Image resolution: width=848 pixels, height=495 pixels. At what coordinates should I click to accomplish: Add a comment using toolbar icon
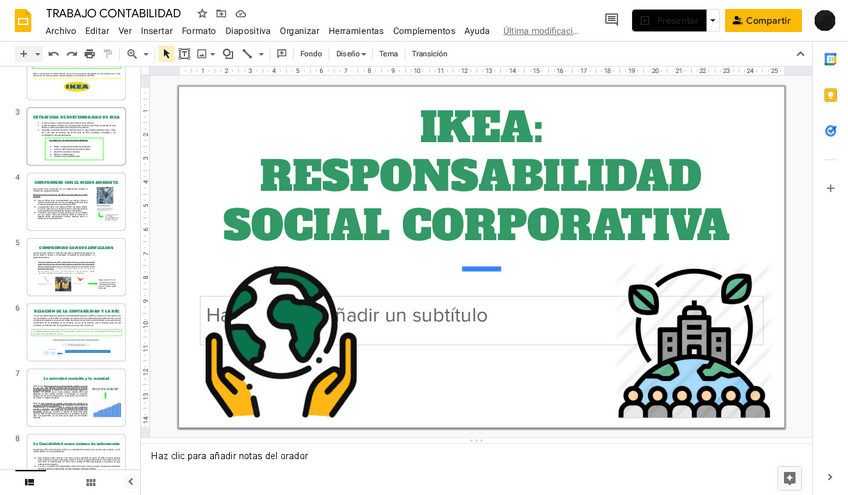(281, 54)
